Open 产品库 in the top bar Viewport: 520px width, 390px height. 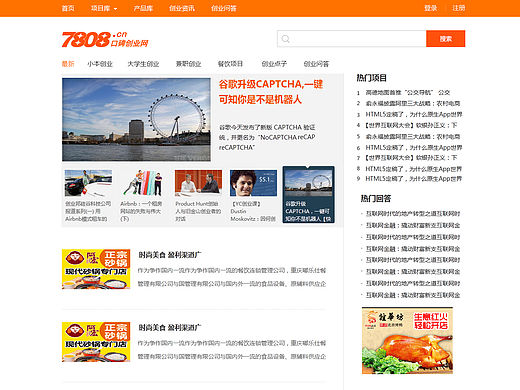tap(143, 8)
